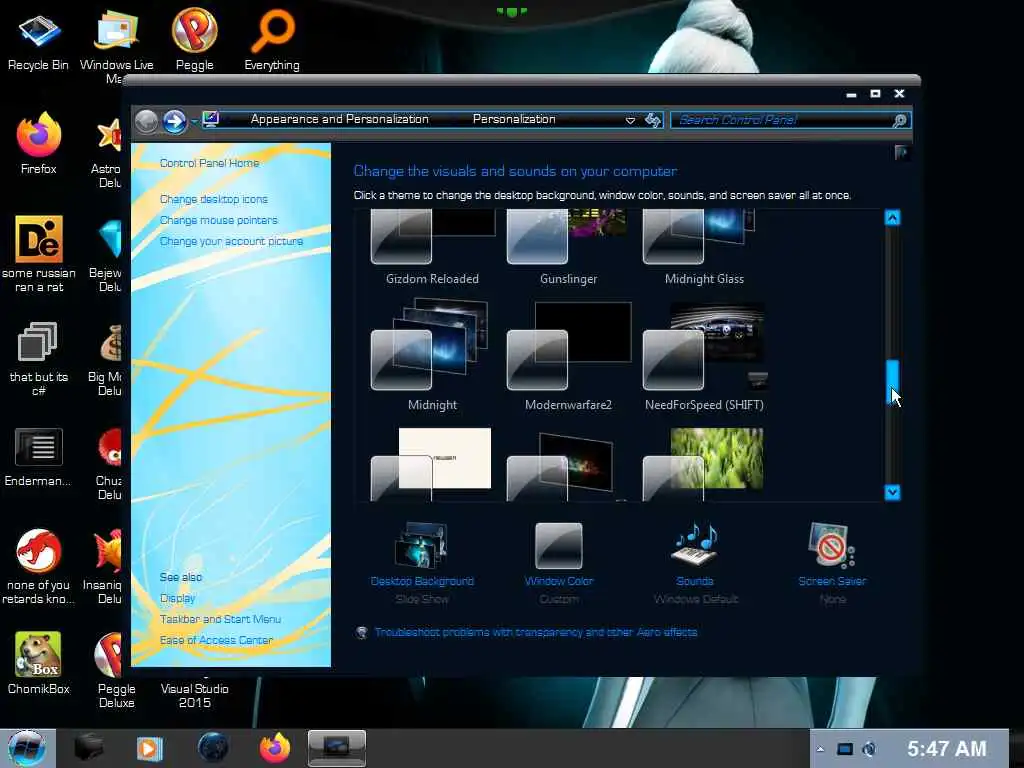Viewport: 1024px width, 768px height.
Task: Open Visual Studio 2015 shortcut
Action: (x=195, y=695)
